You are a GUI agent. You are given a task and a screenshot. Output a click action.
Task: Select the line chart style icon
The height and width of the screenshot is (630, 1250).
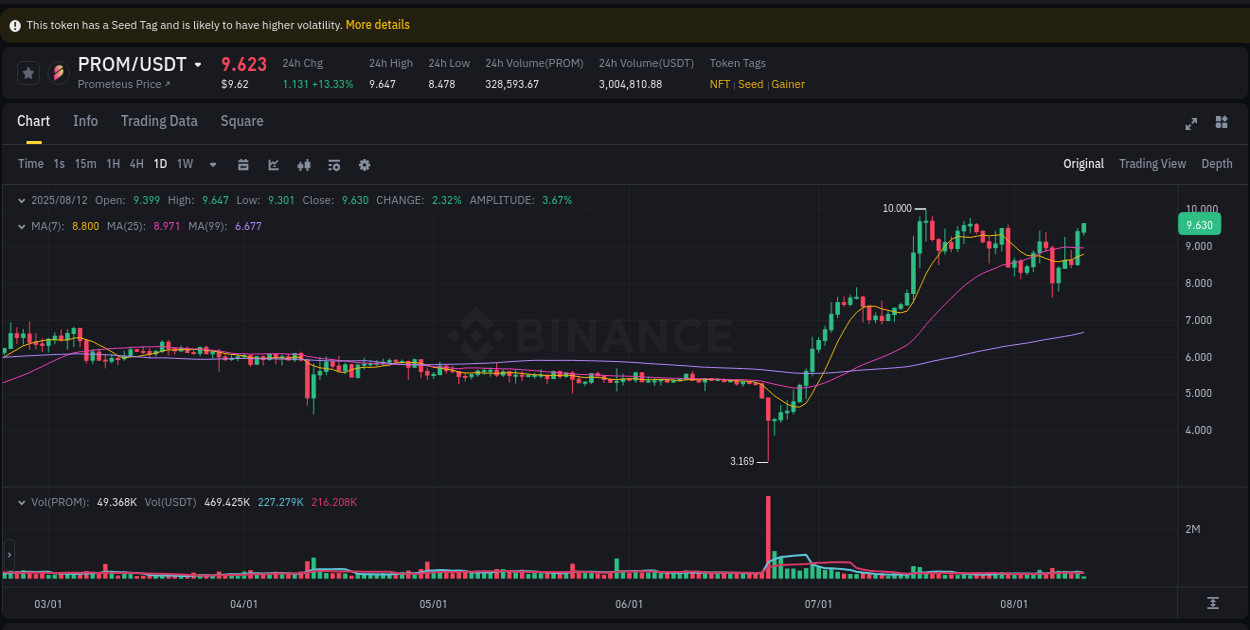273,164
